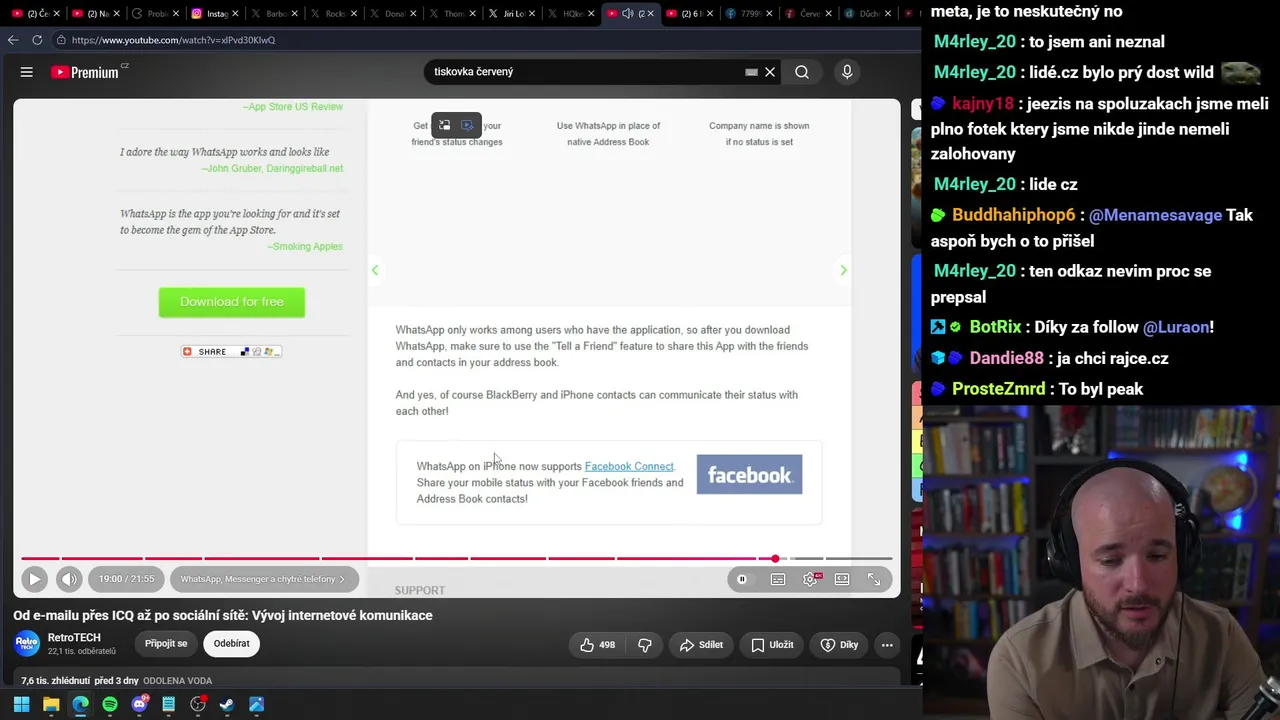This screenshot has height=720, width=1280.
Task: Open the on-screen keyboard in search box
Action: (751, 72)
